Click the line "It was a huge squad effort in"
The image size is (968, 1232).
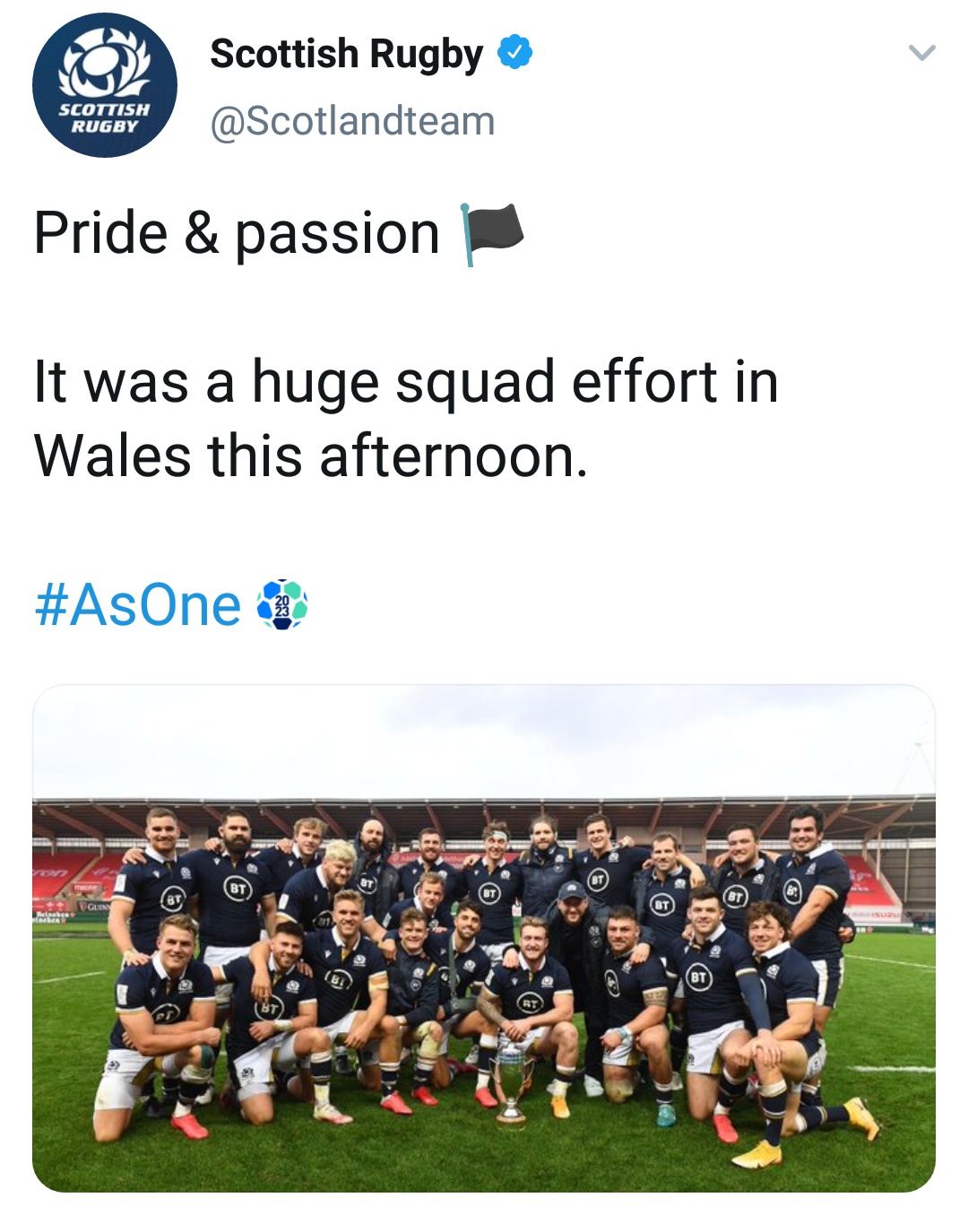[405, 381]
